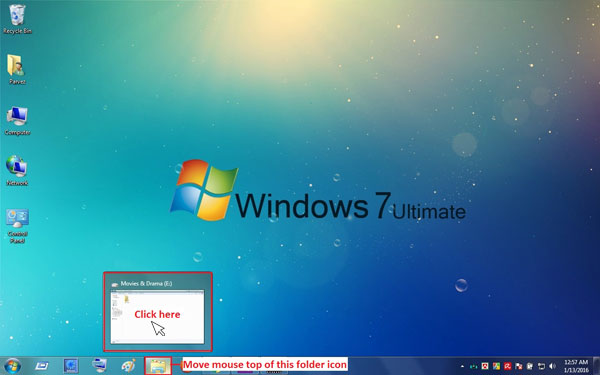The width and height of the screenshot is (600, 375).
Task: Open the clock showing 12:57 AM
Action: (576, 366)
